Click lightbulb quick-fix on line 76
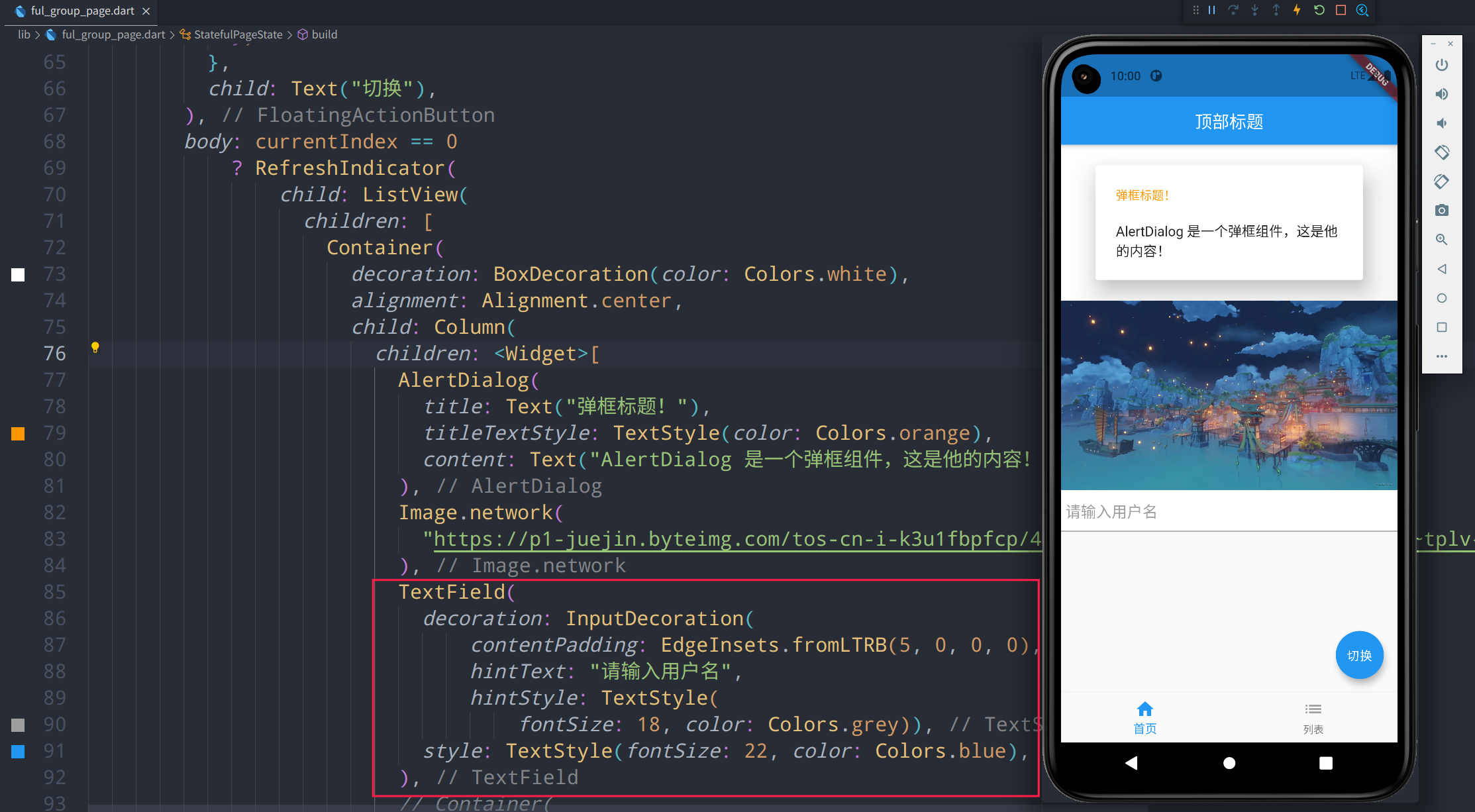Viewport: 1475px width, 812px height. click(95, 348)
